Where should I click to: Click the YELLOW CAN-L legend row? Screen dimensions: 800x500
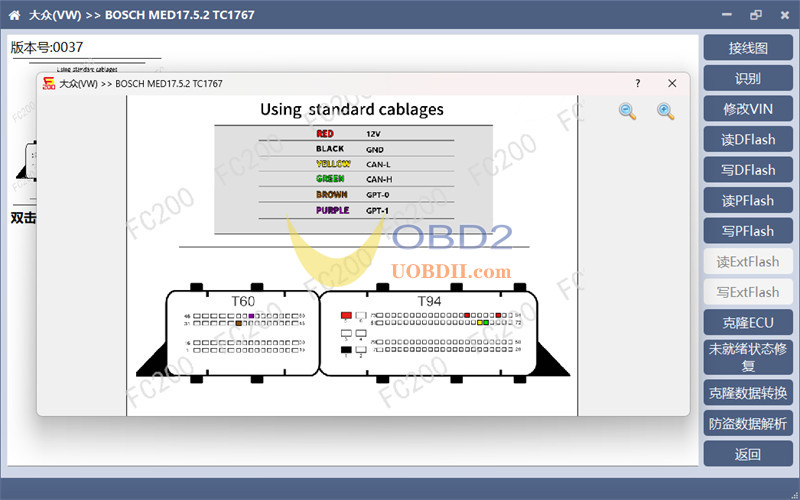tap(356, 164)
